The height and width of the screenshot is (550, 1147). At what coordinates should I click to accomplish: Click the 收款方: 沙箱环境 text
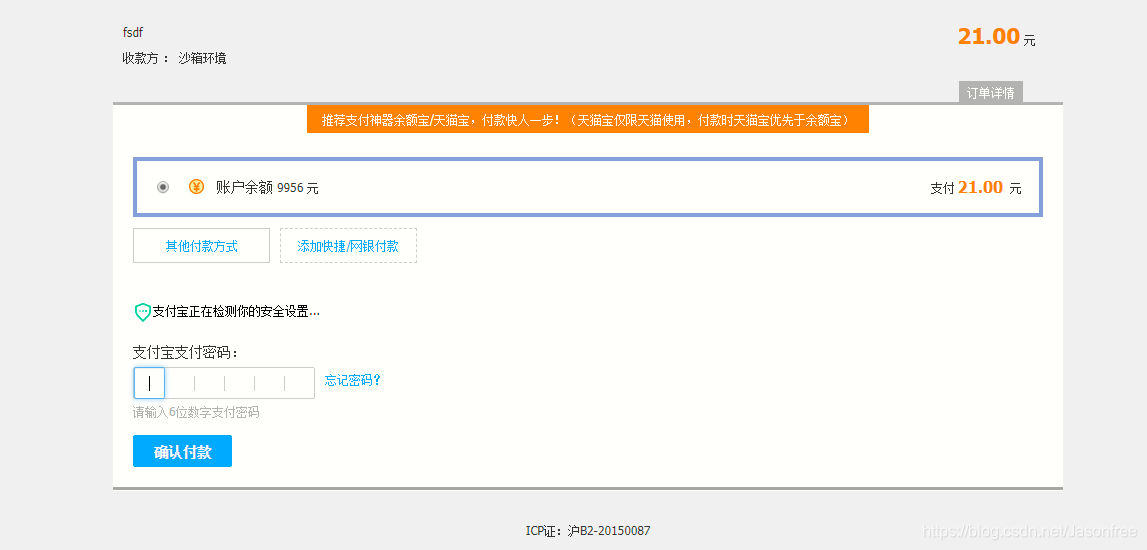point(174,59)
